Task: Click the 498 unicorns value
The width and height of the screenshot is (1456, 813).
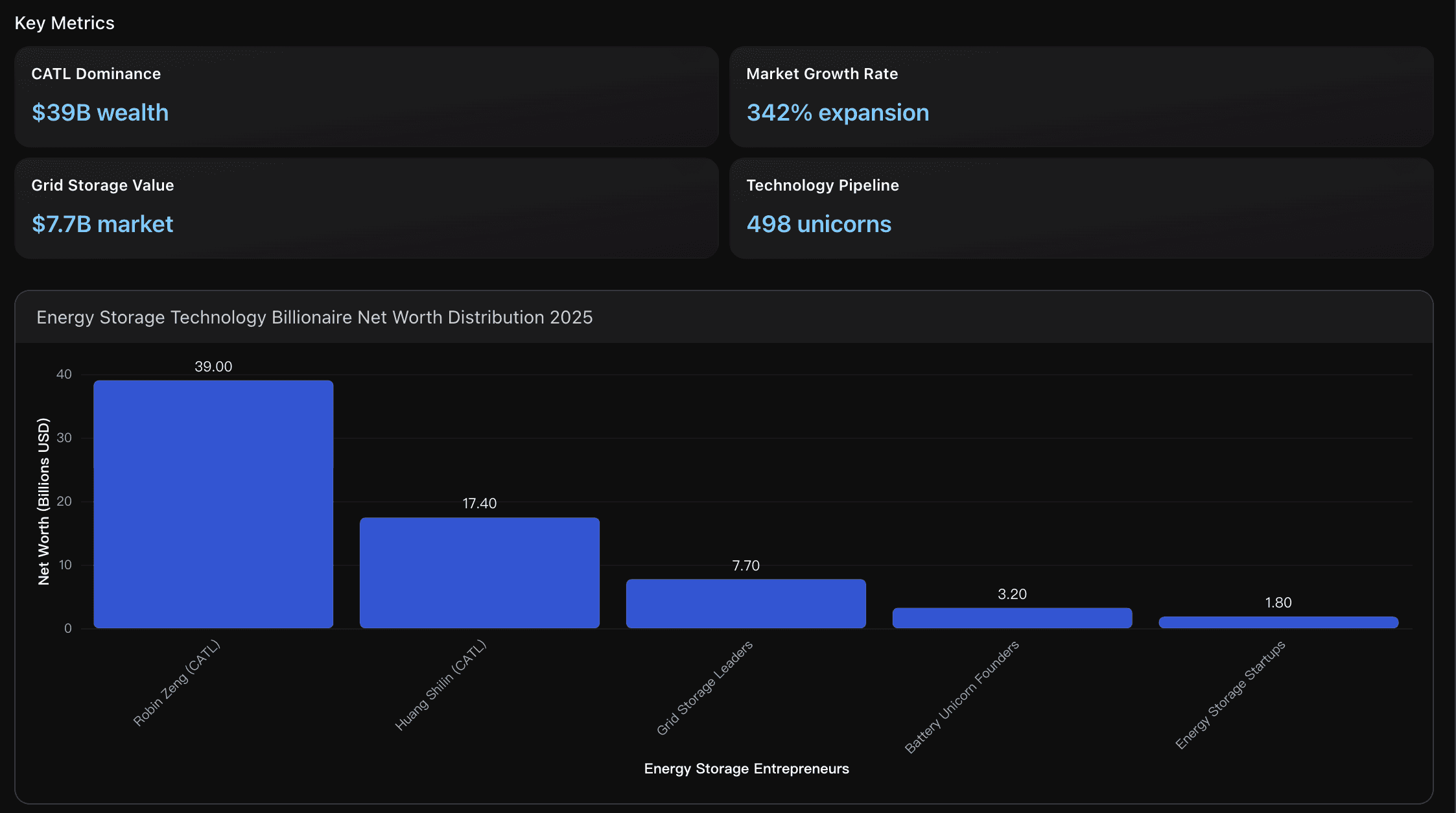Action: (819, 224)
